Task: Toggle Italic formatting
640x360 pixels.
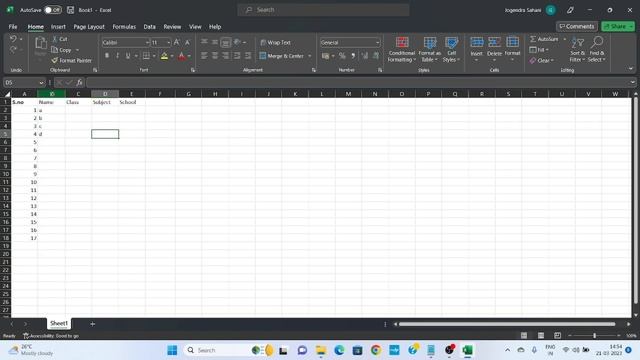Action: coord(118,56)
